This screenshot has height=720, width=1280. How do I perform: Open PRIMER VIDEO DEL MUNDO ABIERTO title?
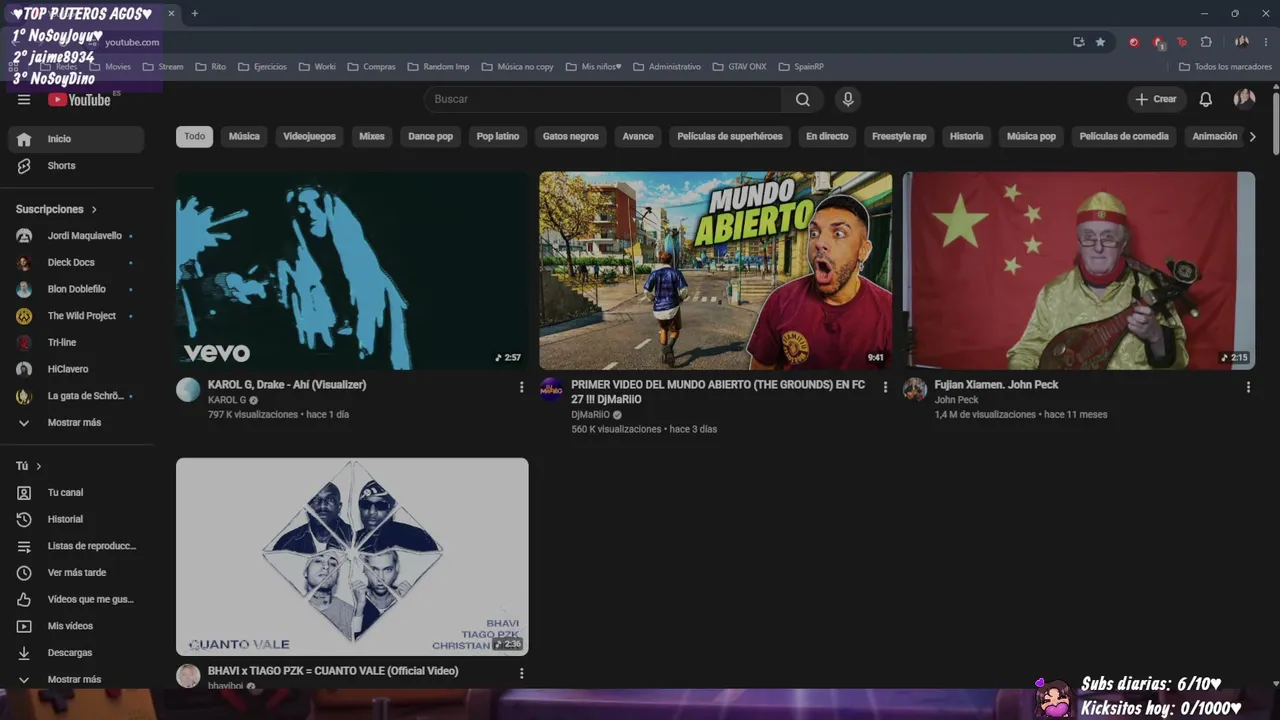[x=718, y=392]
